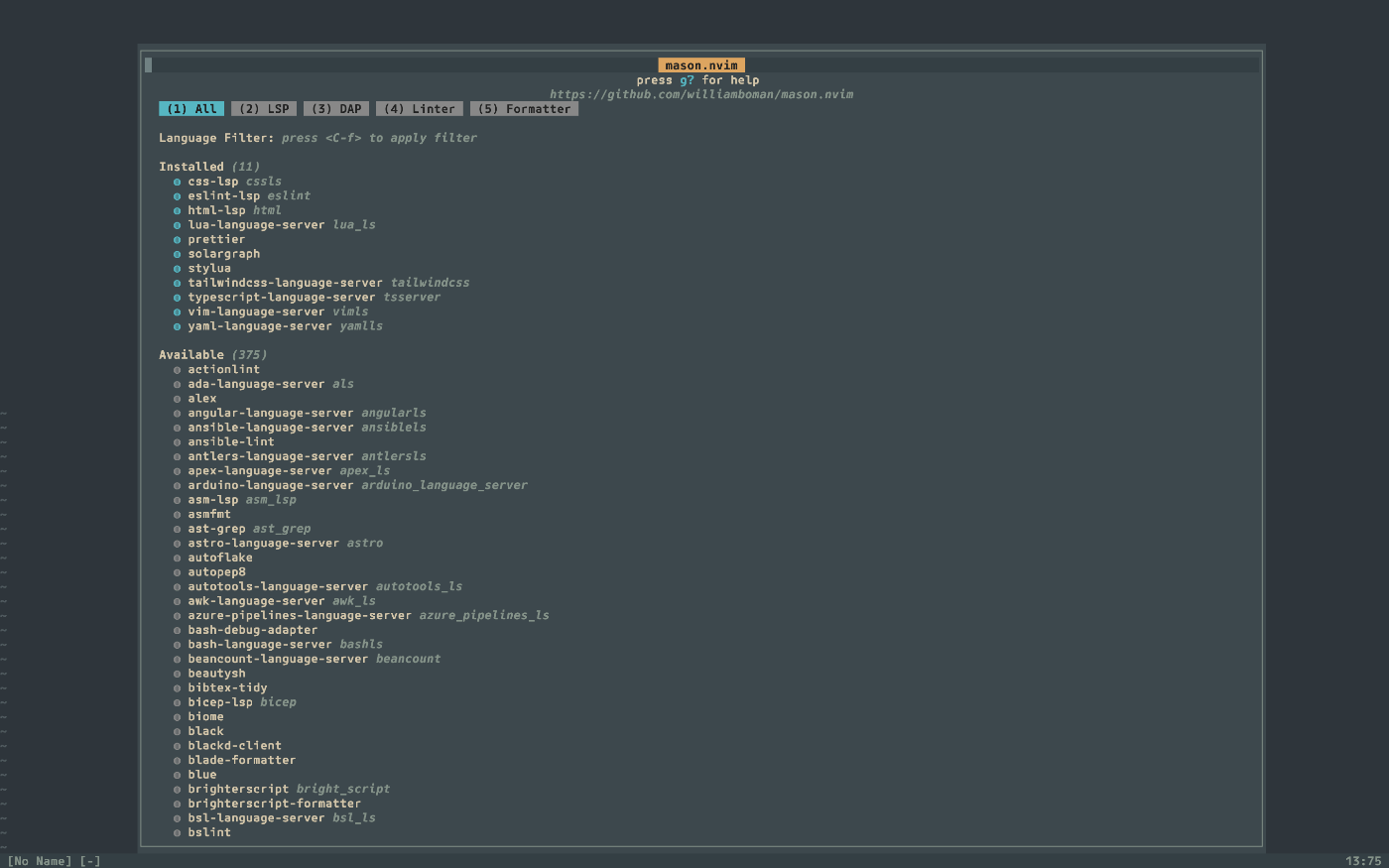Click the installed bullet icon beside prettier

[x=178, y=239]
